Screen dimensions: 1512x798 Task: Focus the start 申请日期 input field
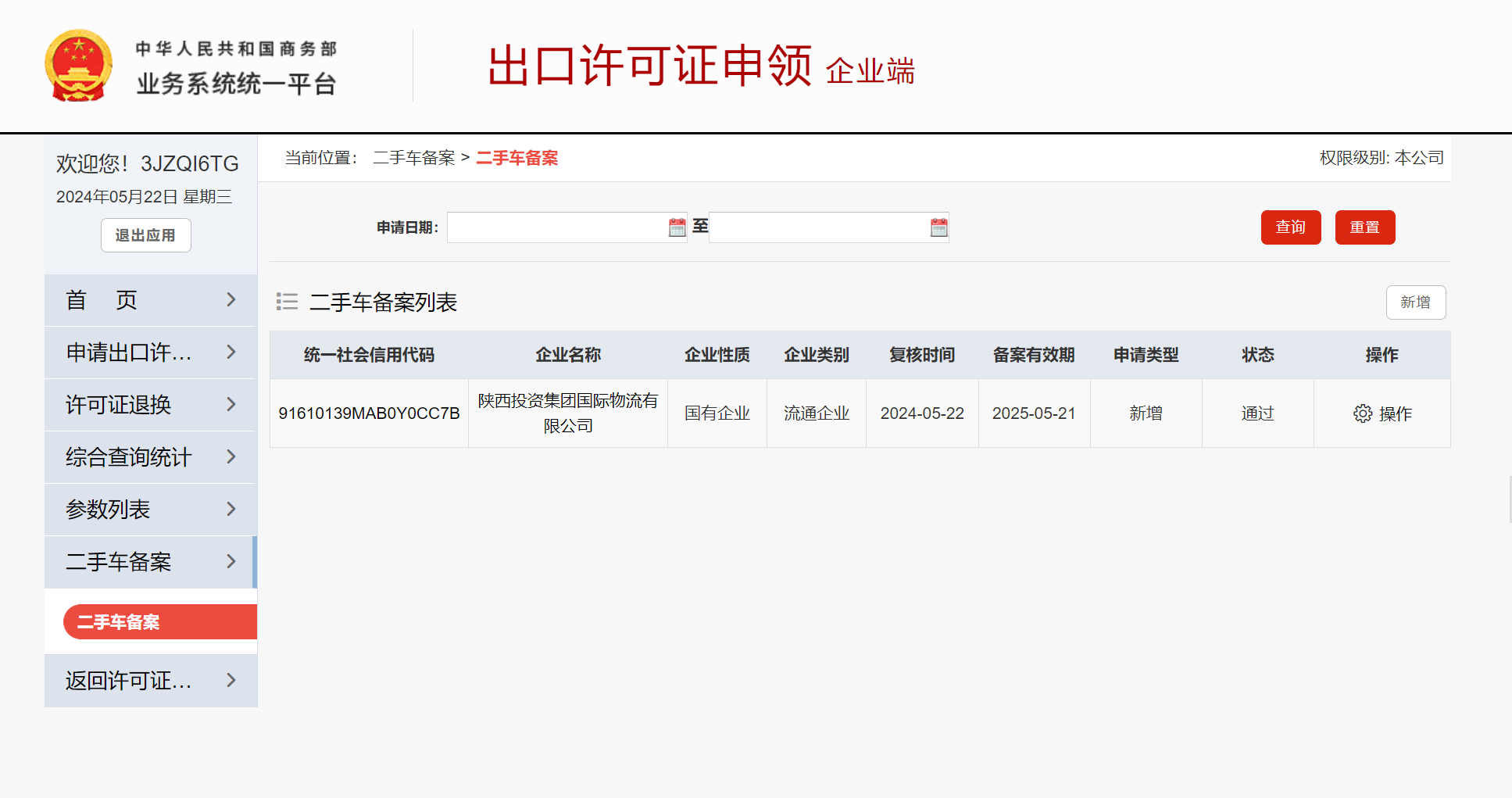(556, 227)
